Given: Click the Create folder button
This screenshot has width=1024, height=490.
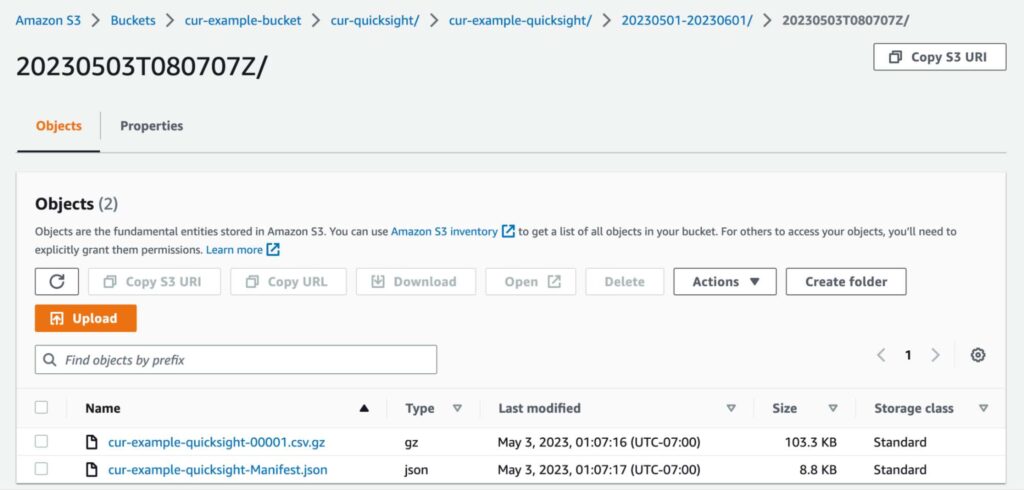Looking at the screenshot, I should 846,282.
